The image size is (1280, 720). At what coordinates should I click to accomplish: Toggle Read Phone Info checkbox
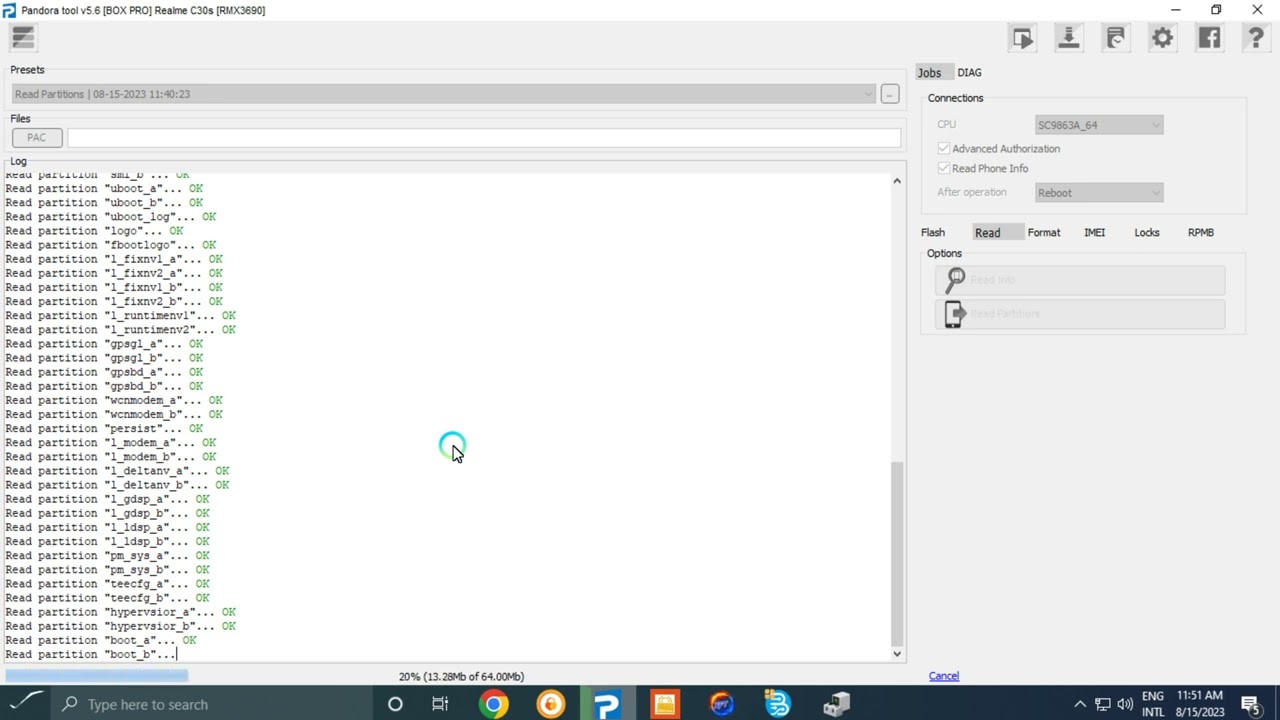click(x=944, y=168)
